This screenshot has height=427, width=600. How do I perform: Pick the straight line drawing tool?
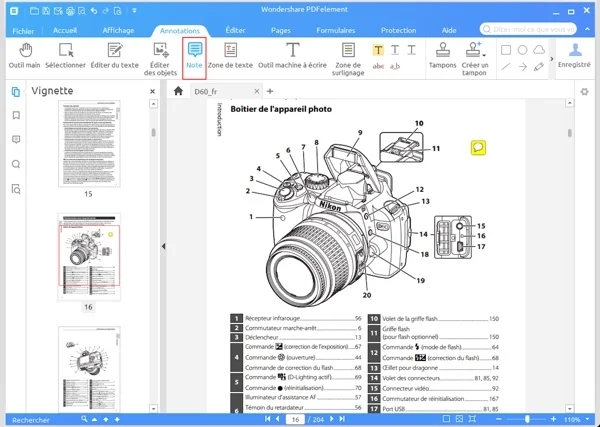506,67
